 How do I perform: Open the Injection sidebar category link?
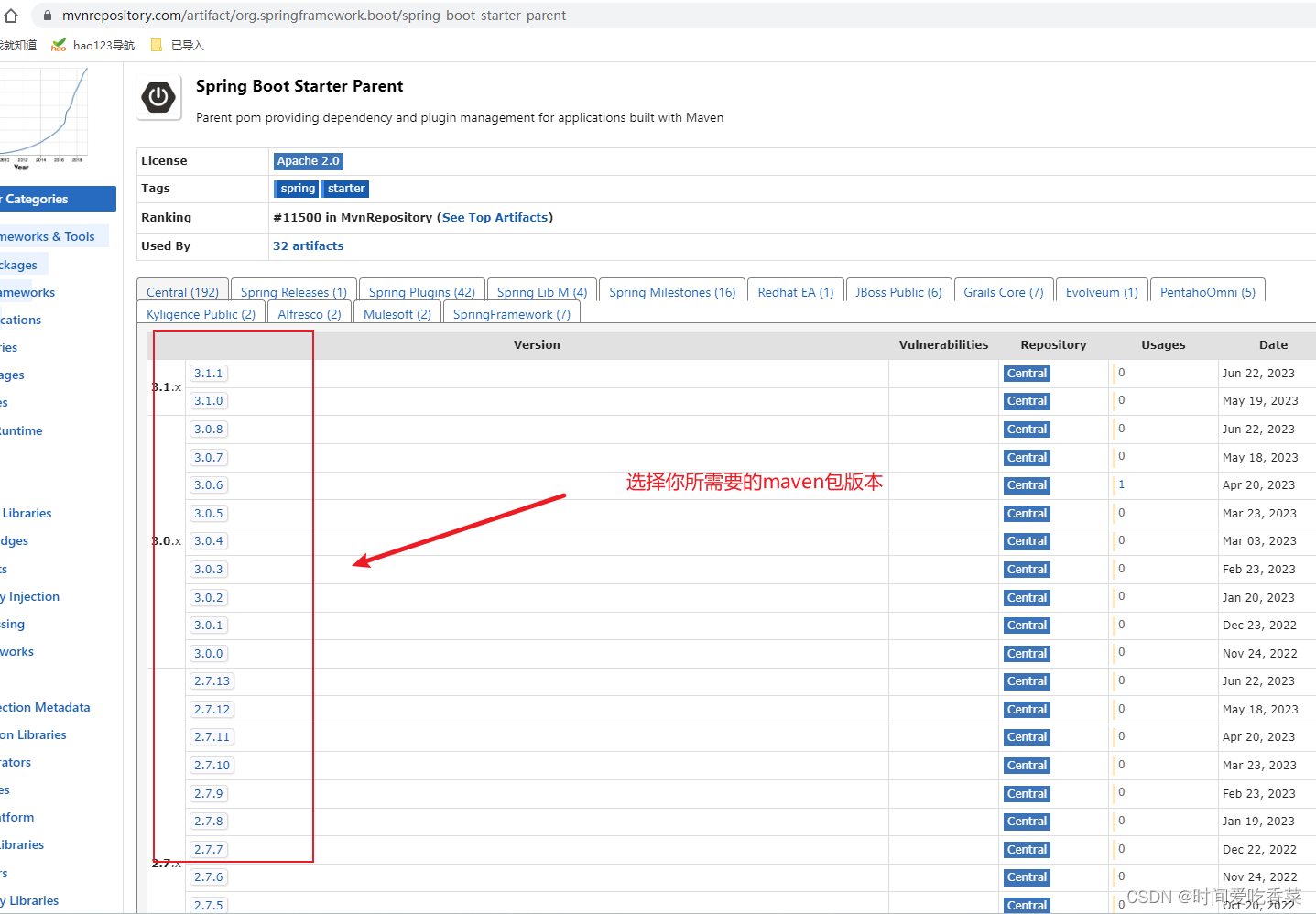30,597
